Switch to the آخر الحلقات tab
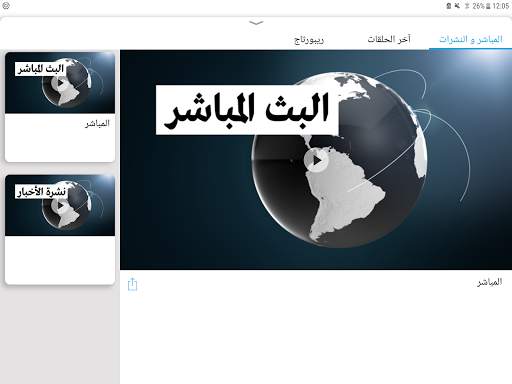Screen dimensions: 512x384 click(x=389, y=39)
